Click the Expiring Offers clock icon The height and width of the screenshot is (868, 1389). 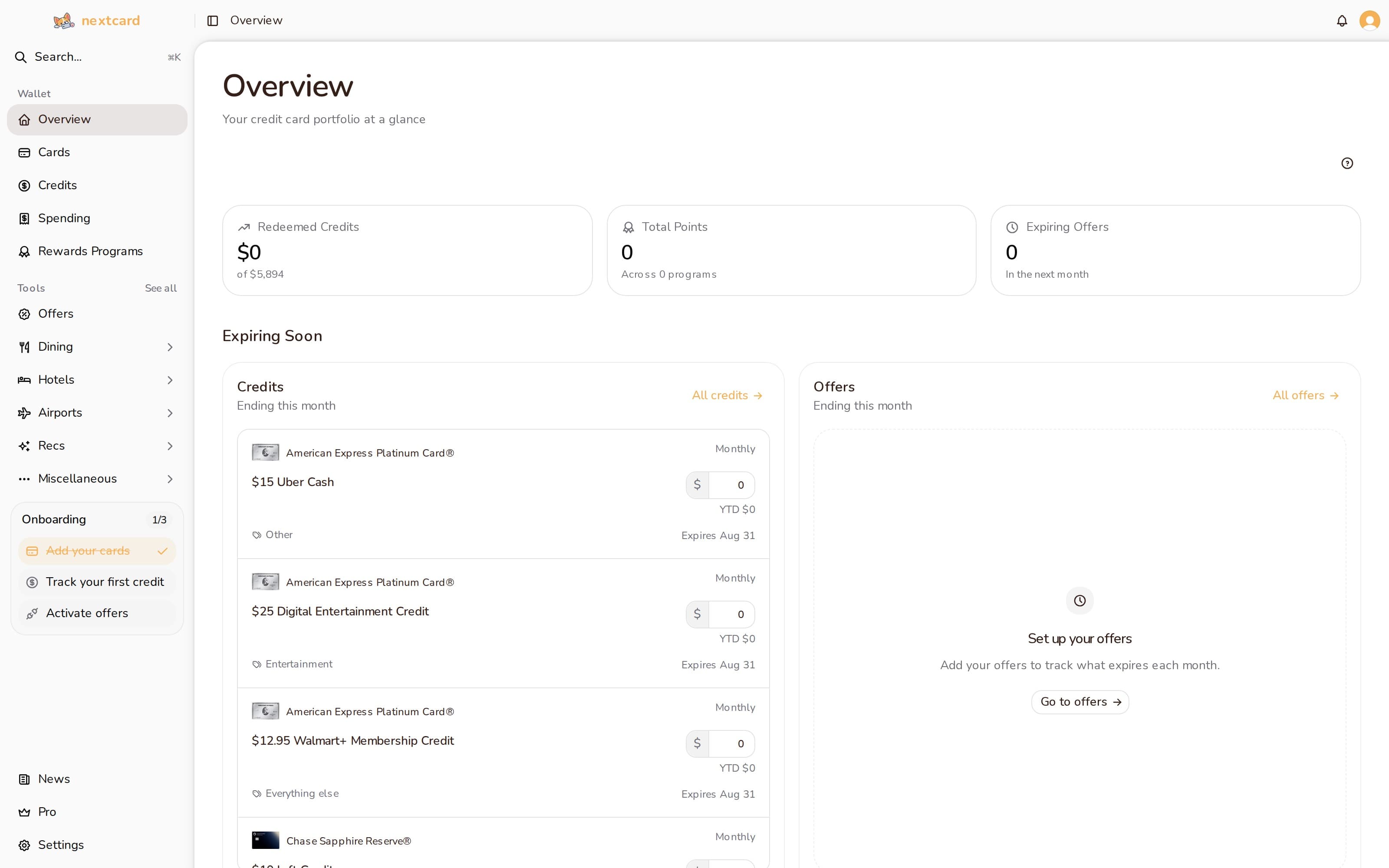(1013, 227)
